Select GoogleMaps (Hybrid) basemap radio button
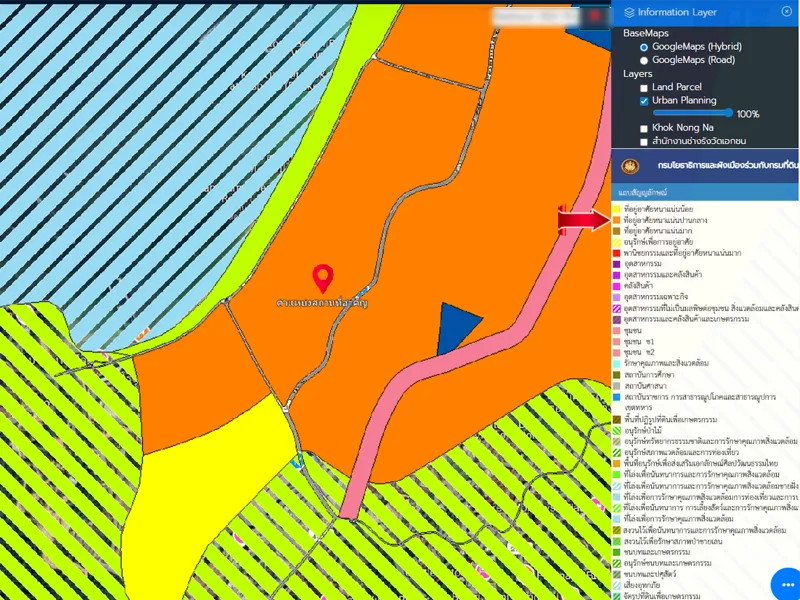The image size is (800, 600). pos(644,47)
